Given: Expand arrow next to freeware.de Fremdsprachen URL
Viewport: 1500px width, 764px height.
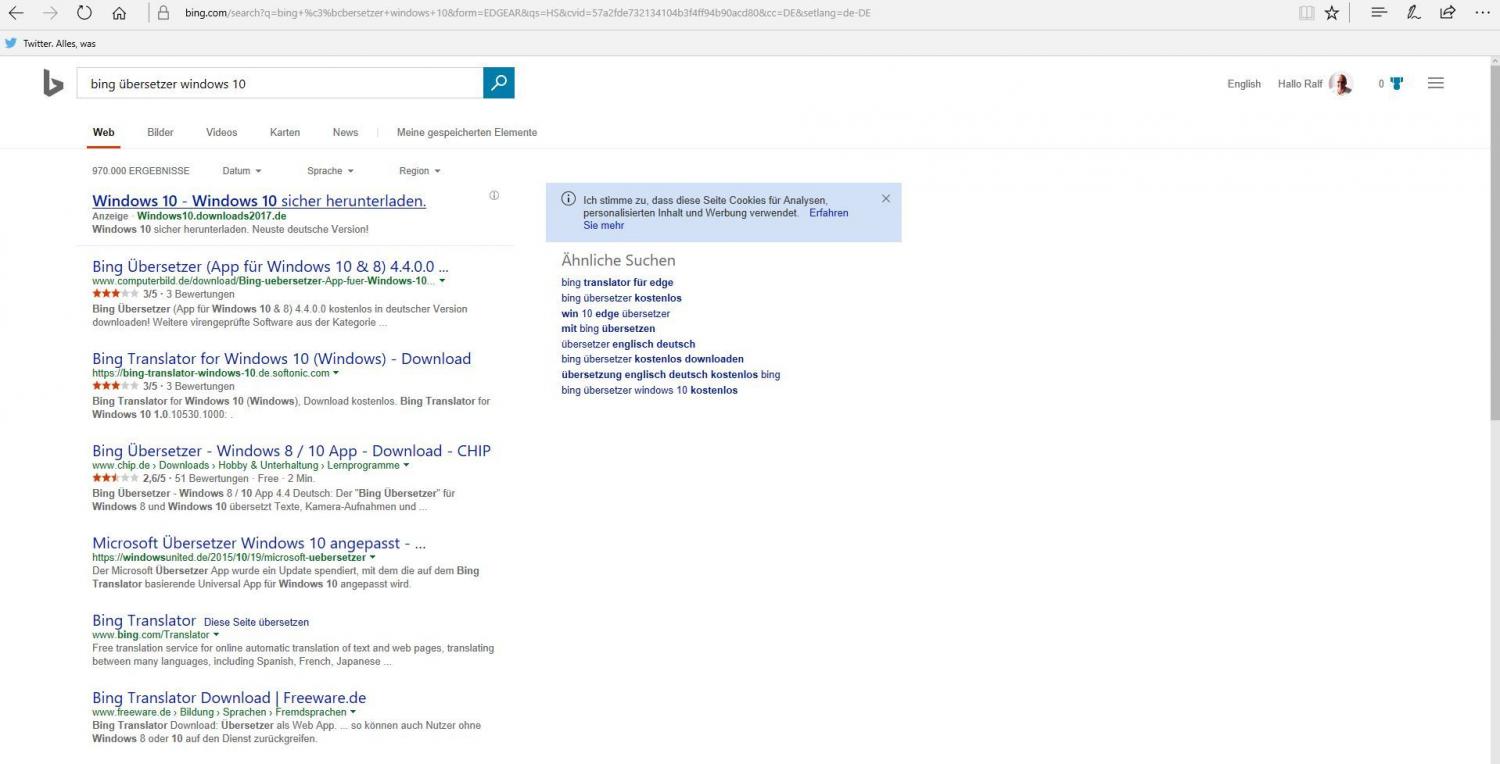Looking at the screenshot, I should point(354,712).
